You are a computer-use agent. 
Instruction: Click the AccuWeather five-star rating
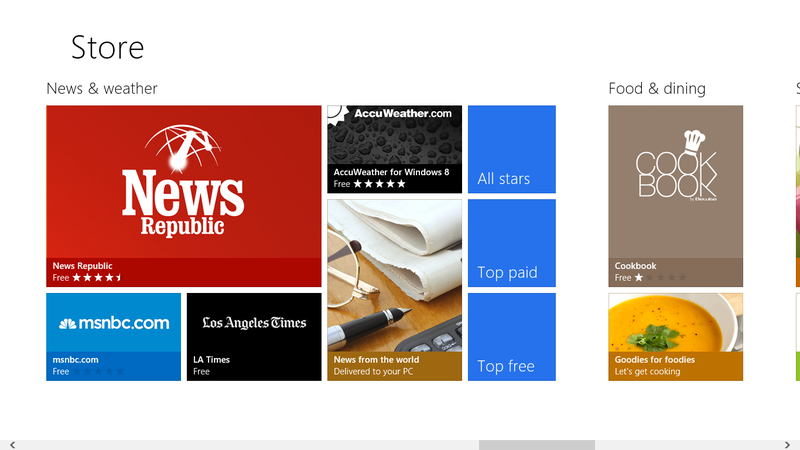click(380, 184)
